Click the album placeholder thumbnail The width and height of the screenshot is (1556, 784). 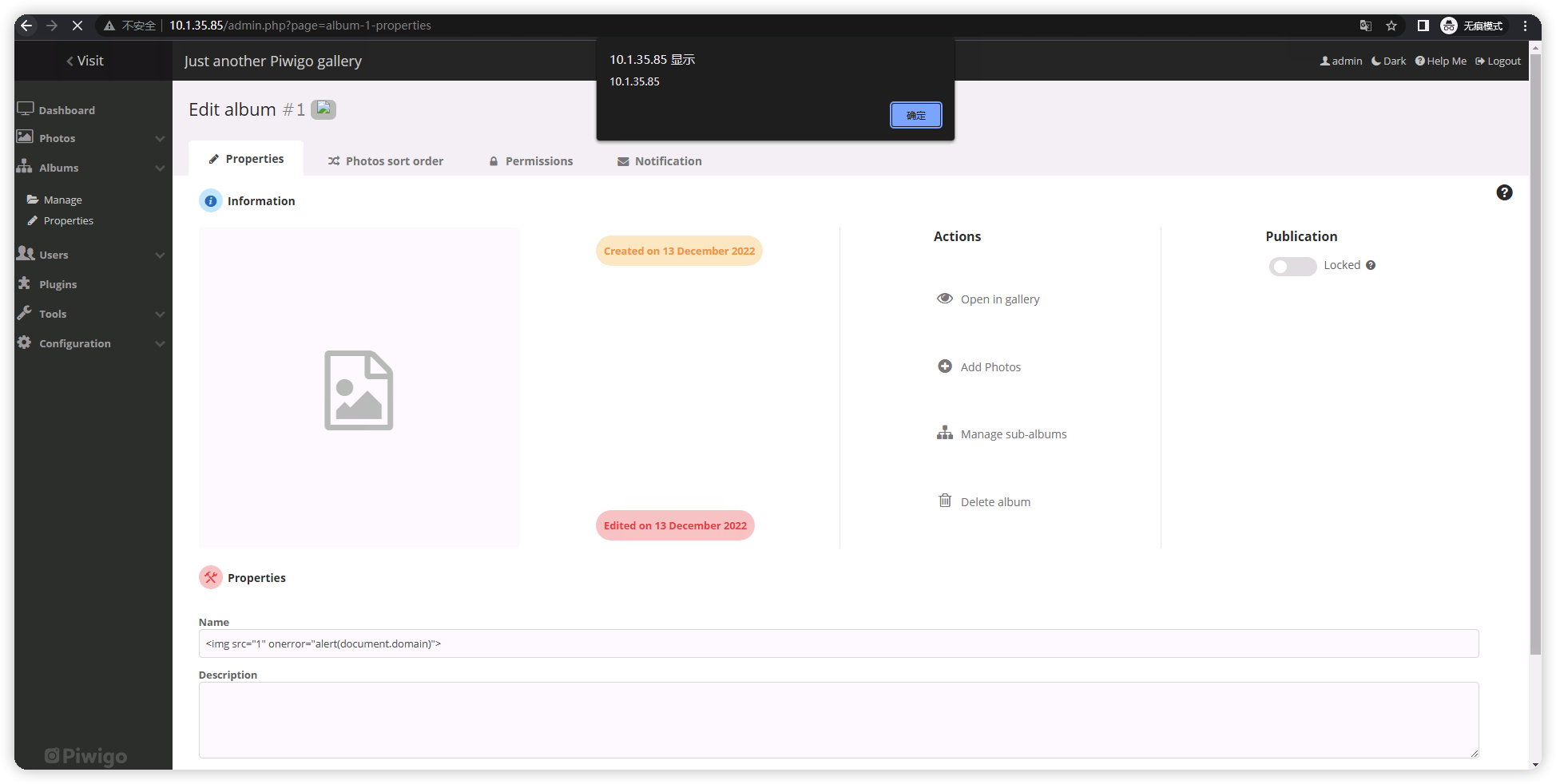tap(359, 388)
